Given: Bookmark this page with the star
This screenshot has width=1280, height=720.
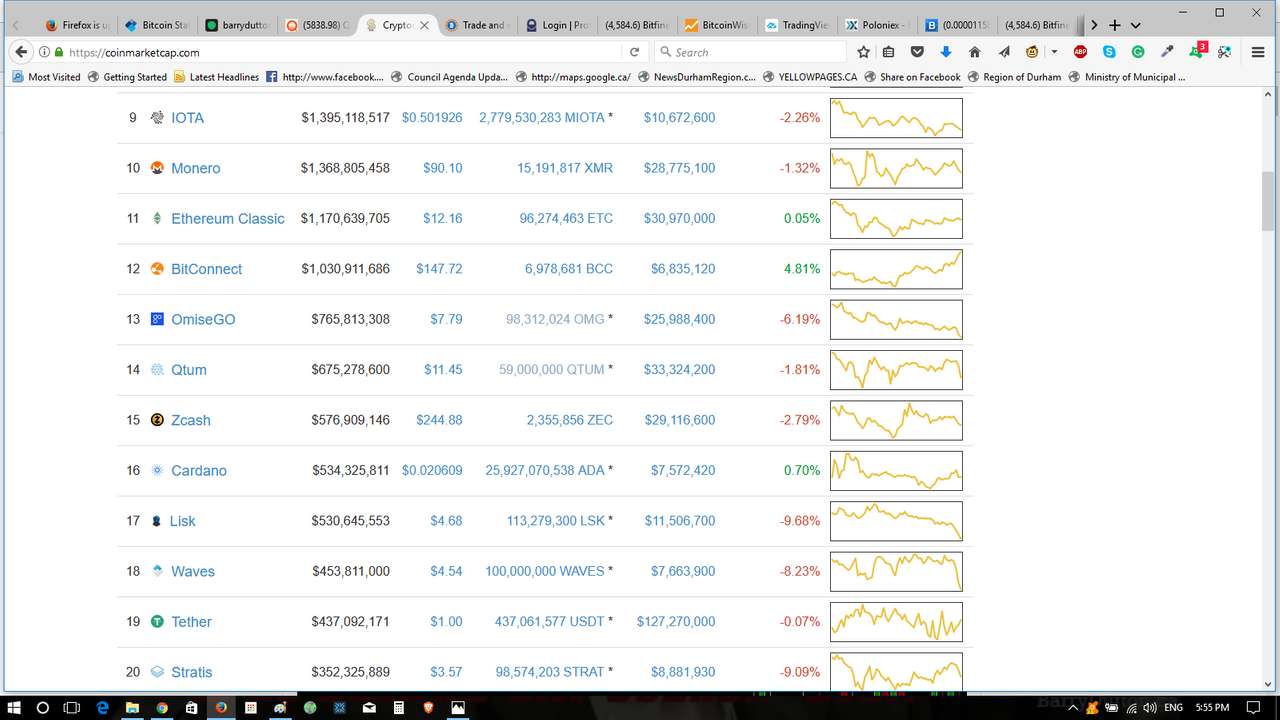Looking at the screenshot, I should click(x=864, y=52).
